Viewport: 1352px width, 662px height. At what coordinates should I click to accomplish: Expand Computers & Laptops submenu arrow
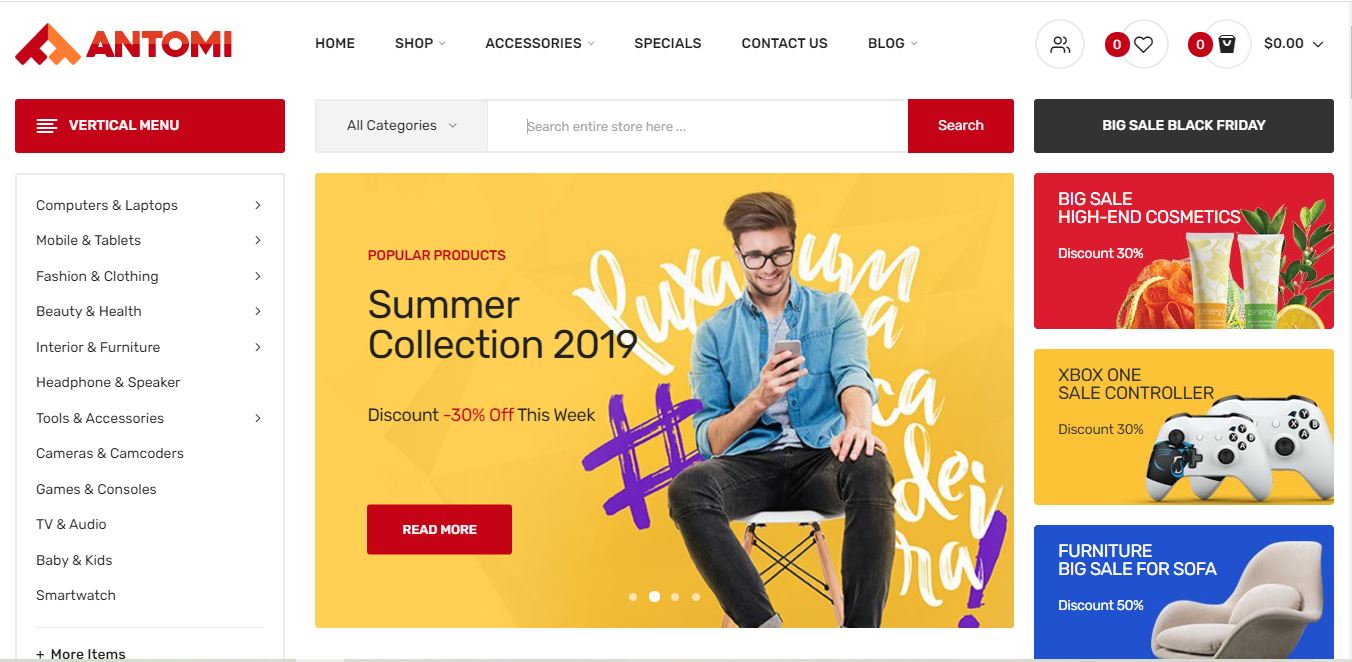click(x=257, y=205)
